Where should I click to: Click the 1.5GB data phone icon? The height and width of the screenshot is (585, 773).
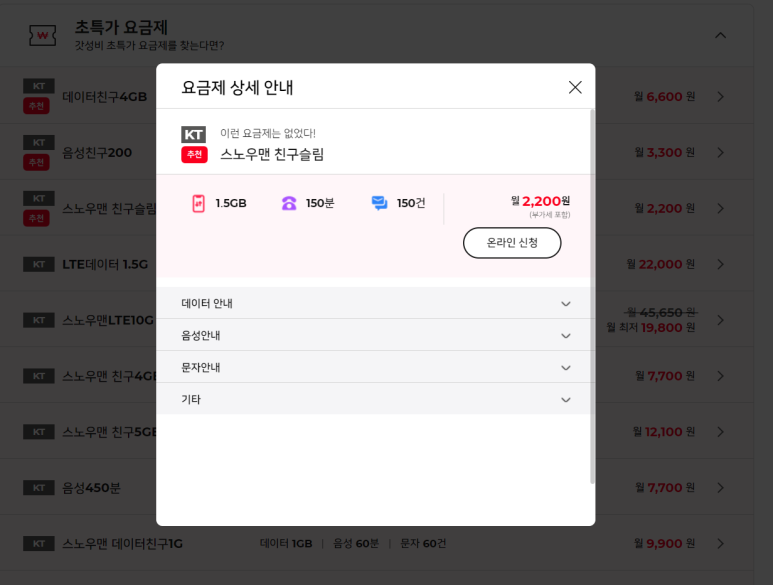[x=198, y=203]
